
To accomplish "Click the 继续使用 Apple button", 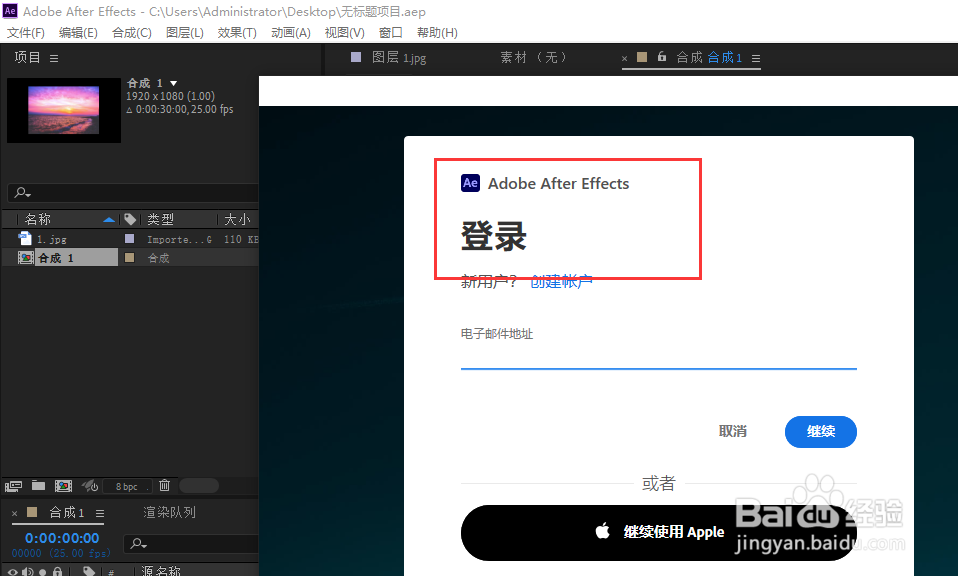I will coord(659,533).
